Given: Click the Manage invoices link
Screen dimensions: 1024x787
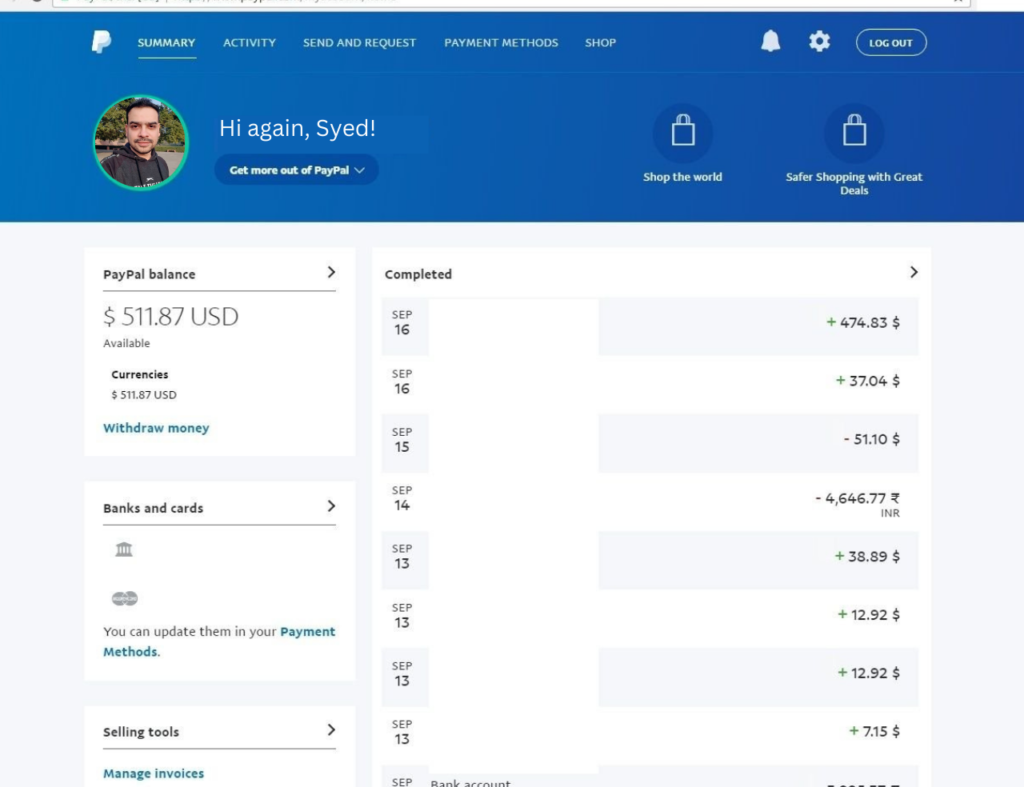Looking at the screenshot, I should tap(153, 773).
